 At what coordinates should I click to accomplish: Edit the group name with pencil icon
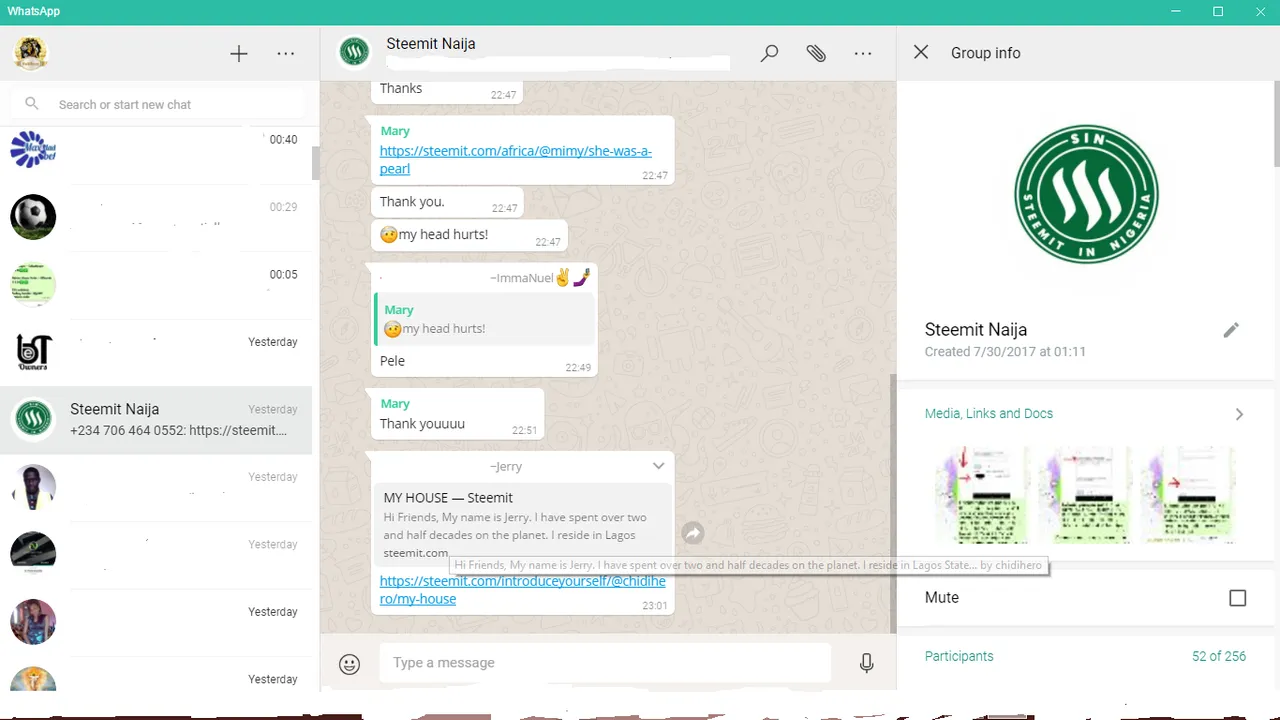click(x=1231, y=330)
